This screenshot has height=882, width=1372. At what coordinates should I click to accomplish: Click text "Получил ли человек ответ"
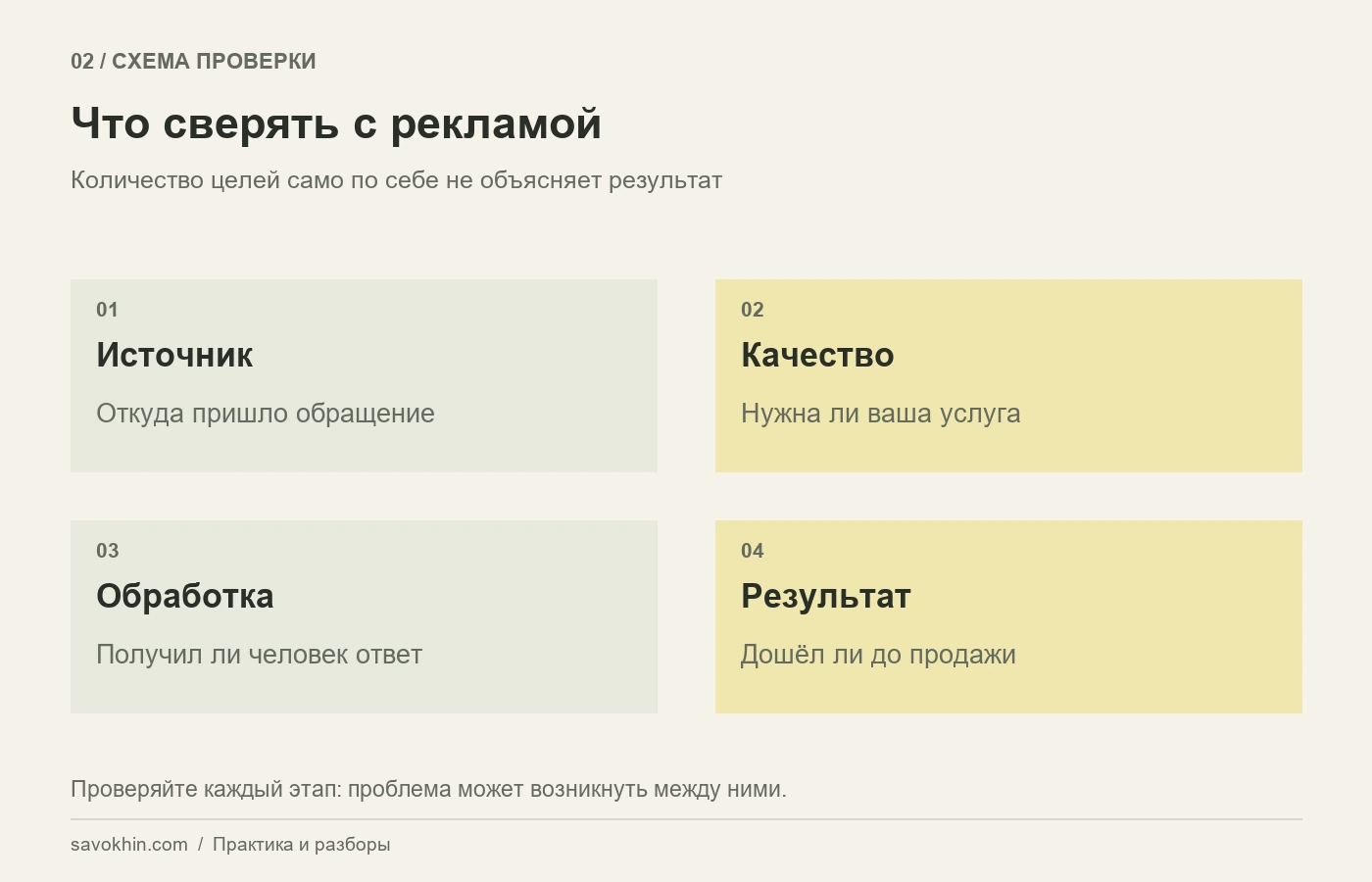[260, 655]
